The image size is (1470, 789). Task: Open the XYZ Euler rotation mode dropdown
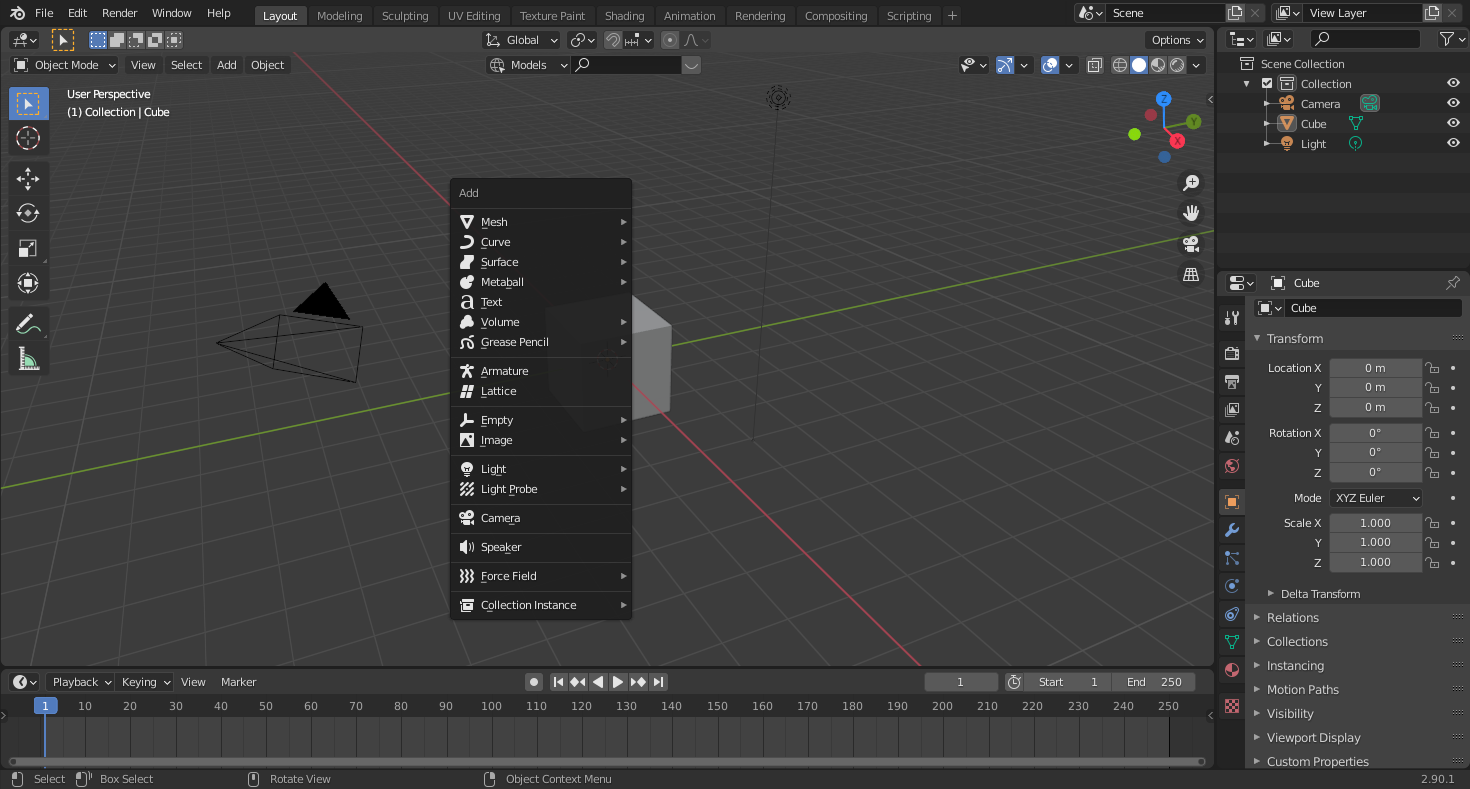click(x=1376, y=498)
